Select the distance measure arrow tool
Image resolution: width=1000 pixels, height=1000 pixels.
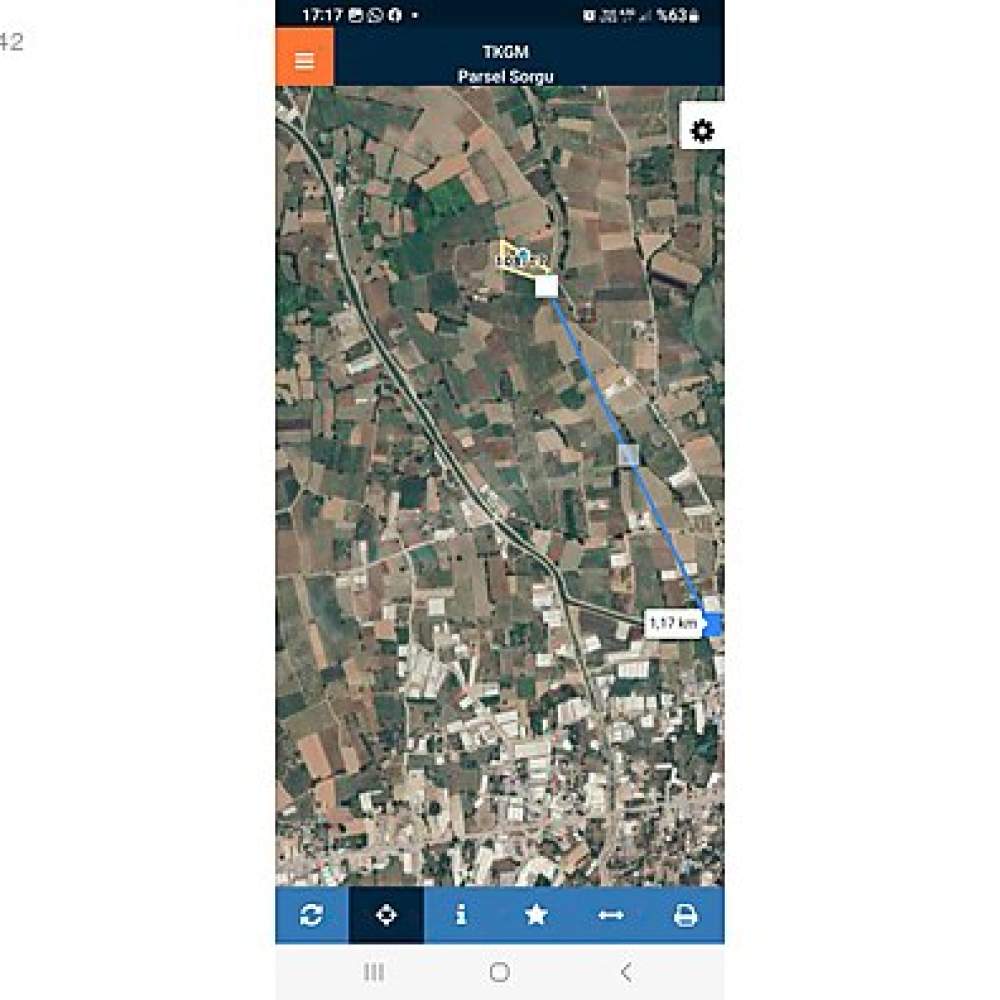click(x=611, y=915)
